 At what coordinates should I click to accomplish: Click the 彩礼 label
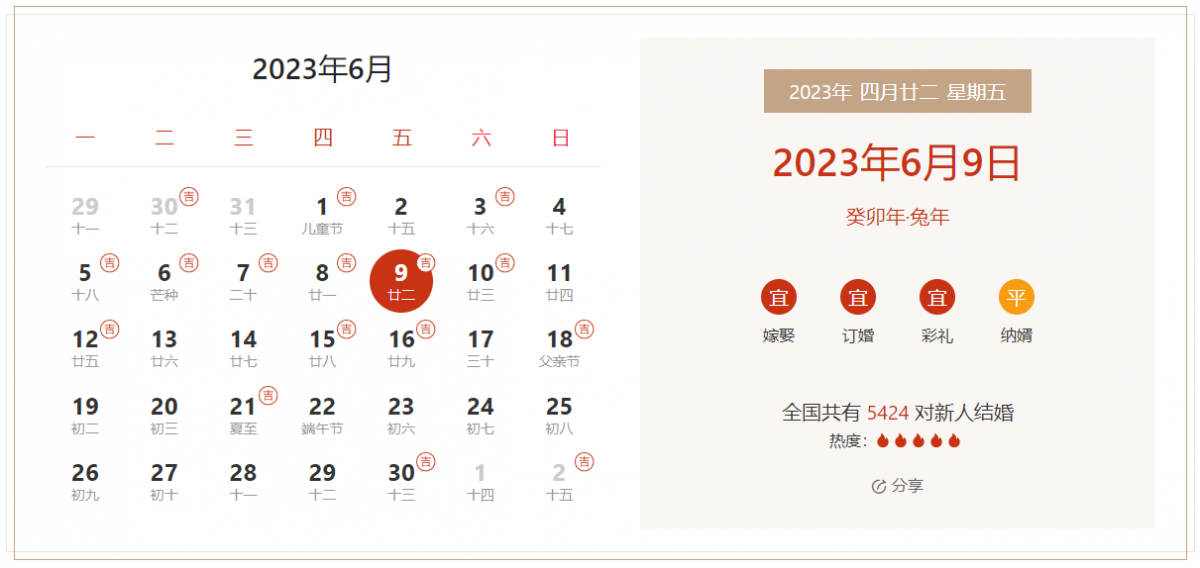[x=937, y=336]
